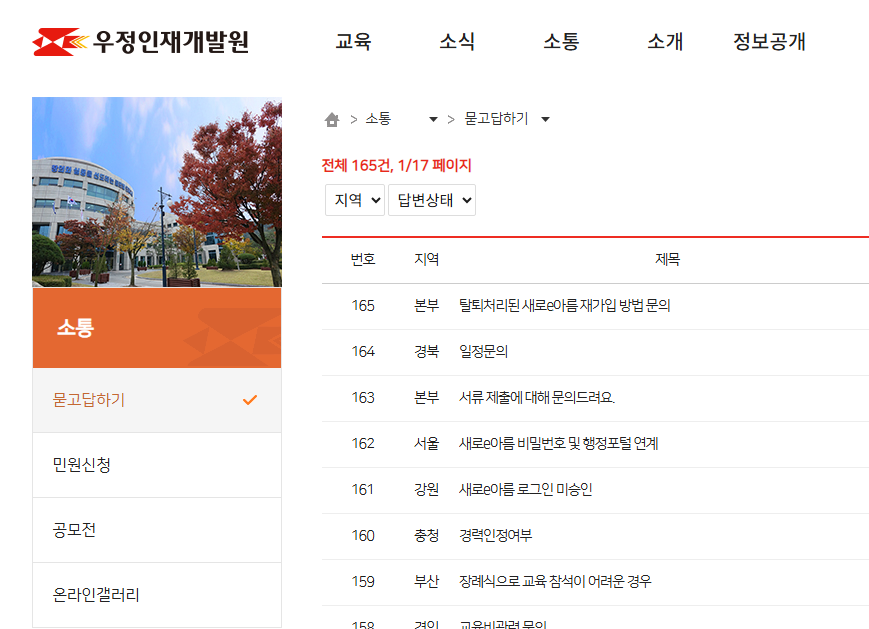Click the campus building banner image
The image size is (869, 629).
tap(157, 192)
